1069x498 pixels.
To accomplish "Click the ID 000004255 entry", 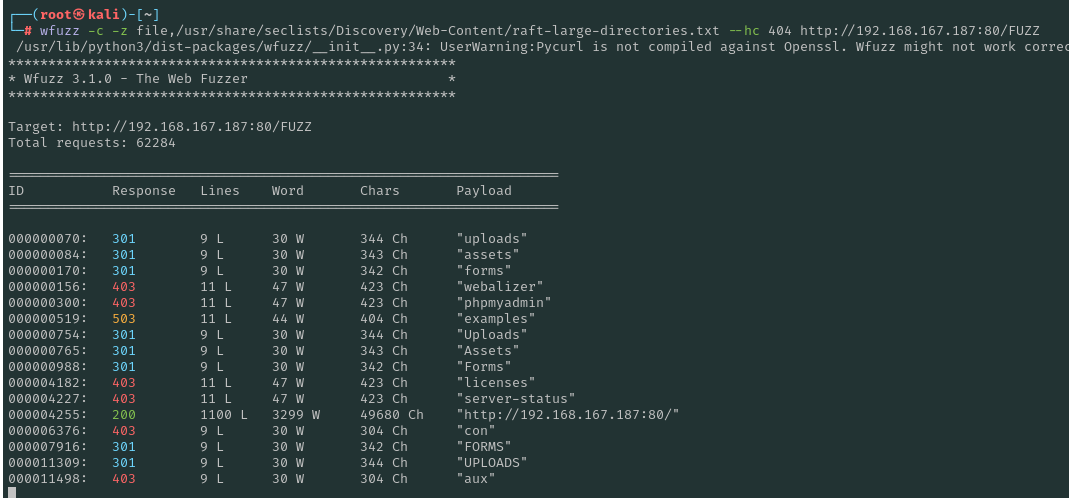I will 48,414.
